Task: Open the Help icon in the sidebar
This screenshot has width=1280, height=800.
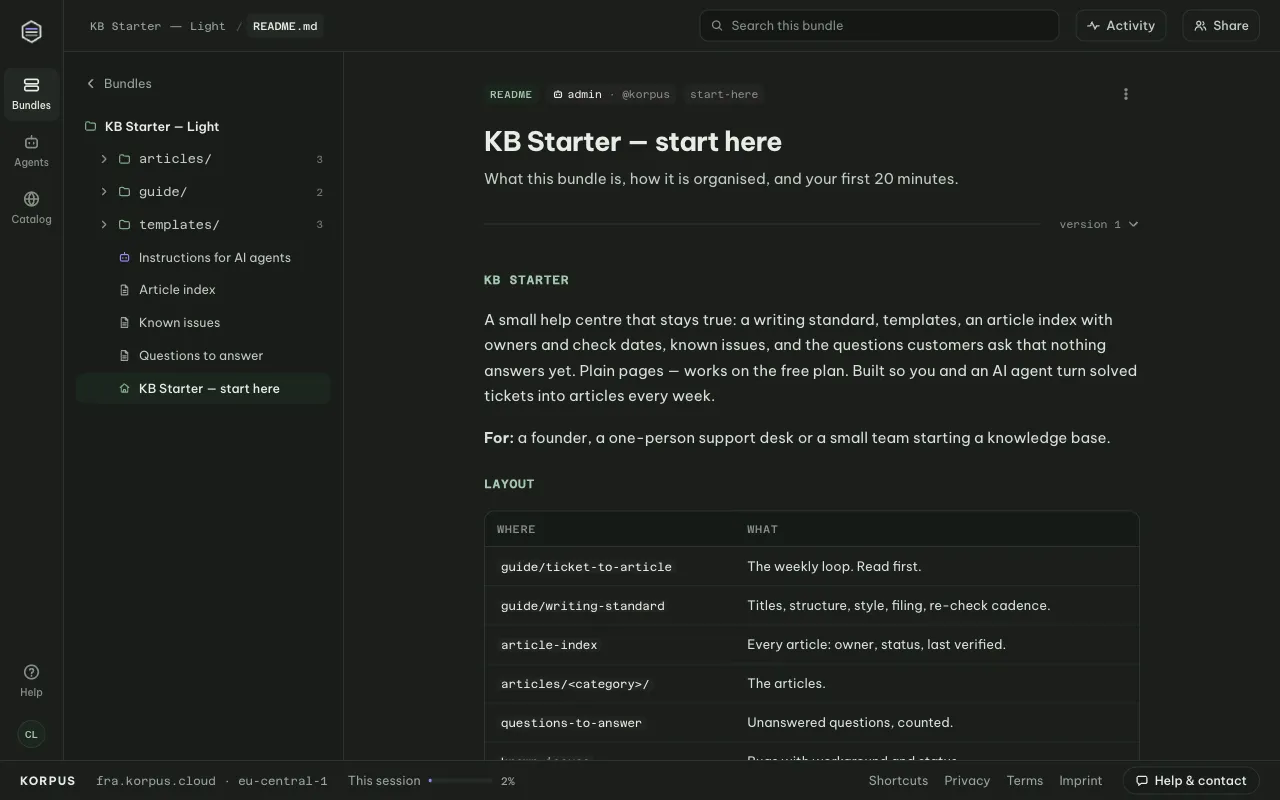Action: tap(31, 680)
